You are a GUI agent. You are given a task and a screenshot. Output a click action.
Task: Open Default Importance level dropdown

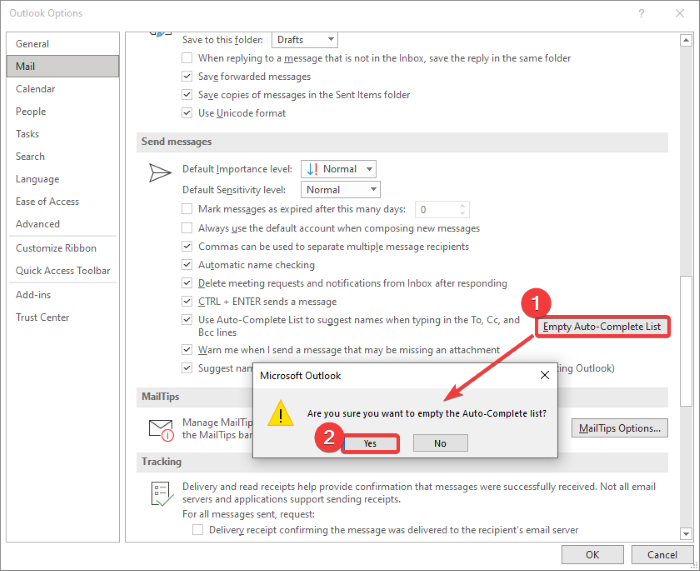[x=339, y=169]
